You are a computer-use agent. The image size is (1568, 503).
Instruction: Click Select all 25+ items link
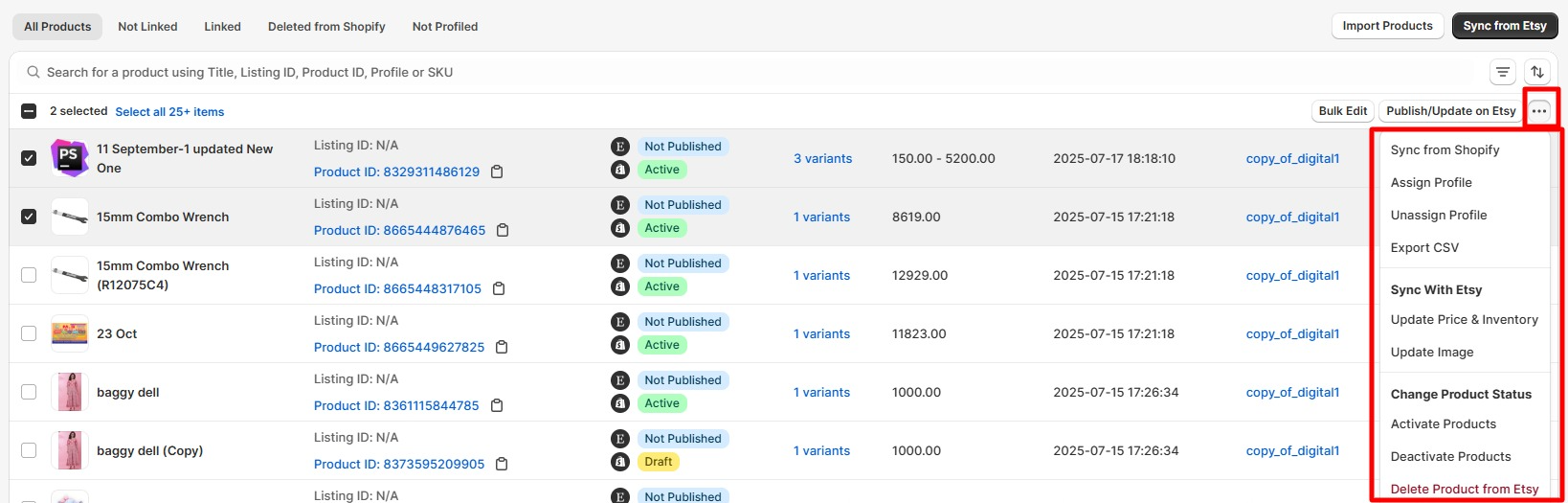pos(169,112)
